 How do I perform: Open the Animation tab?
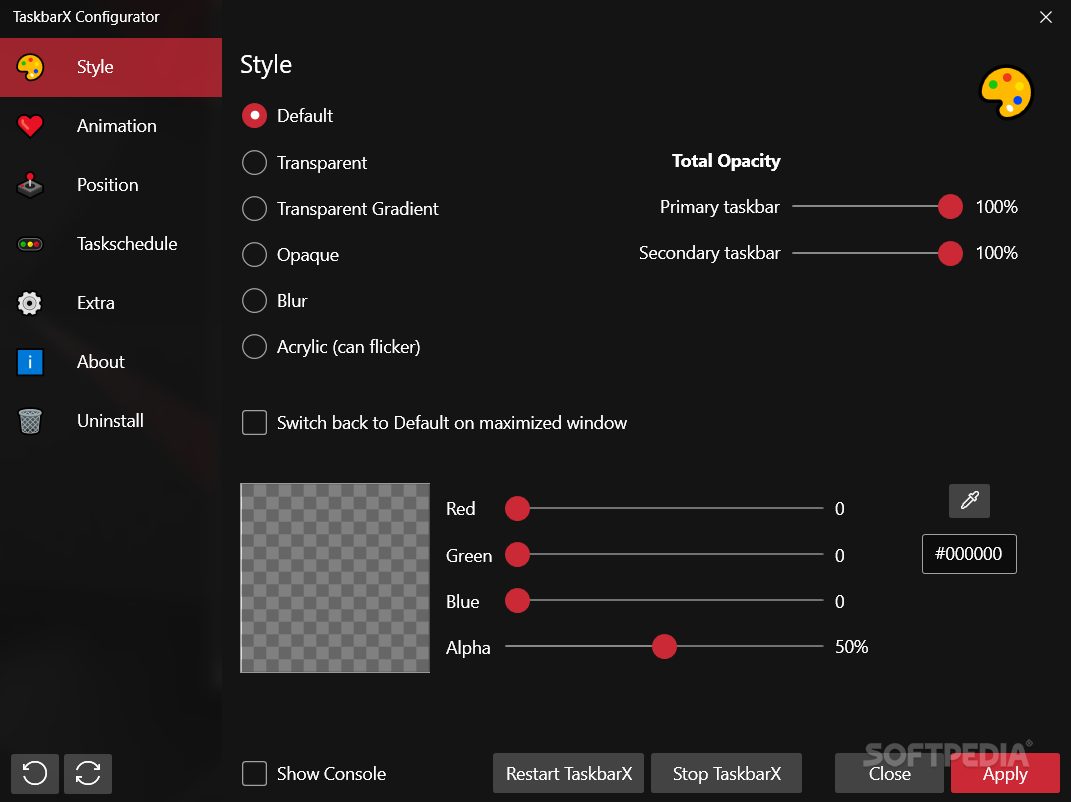pyautogui.click(x=111, y=126)
